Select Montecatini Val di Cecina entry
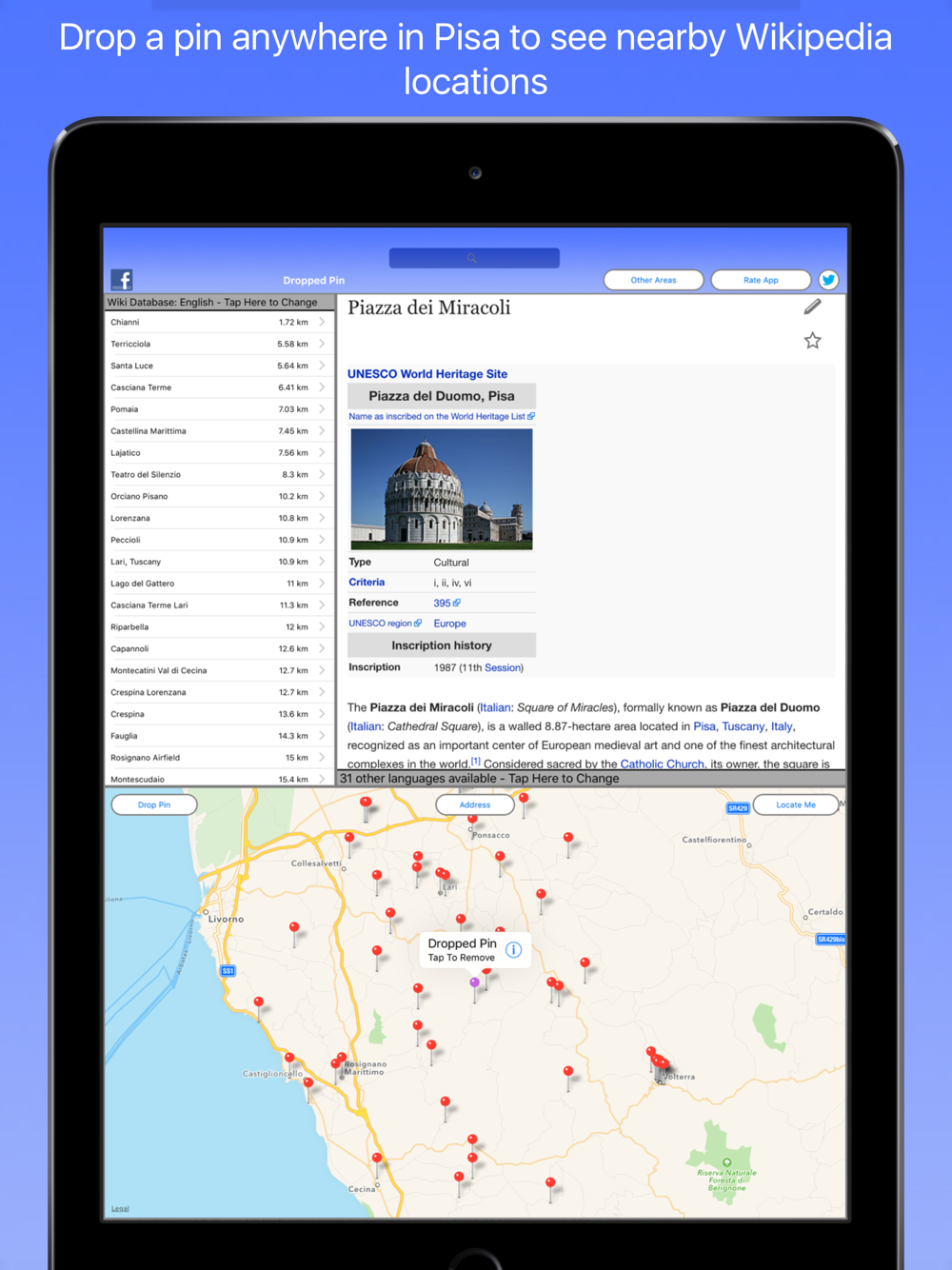 click(219, 671)
